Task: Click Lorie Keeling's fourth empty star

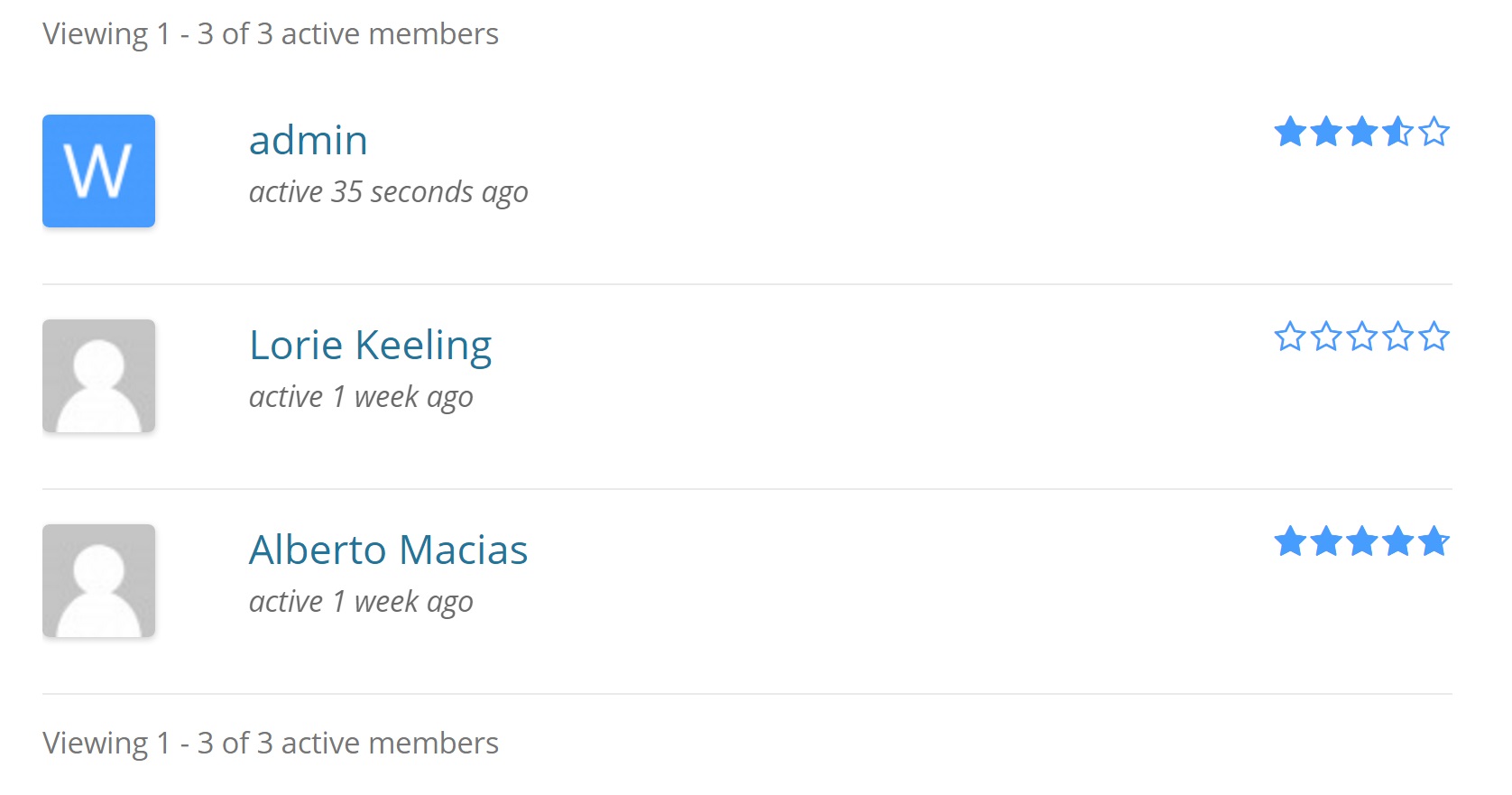Action: [1397, 337]
